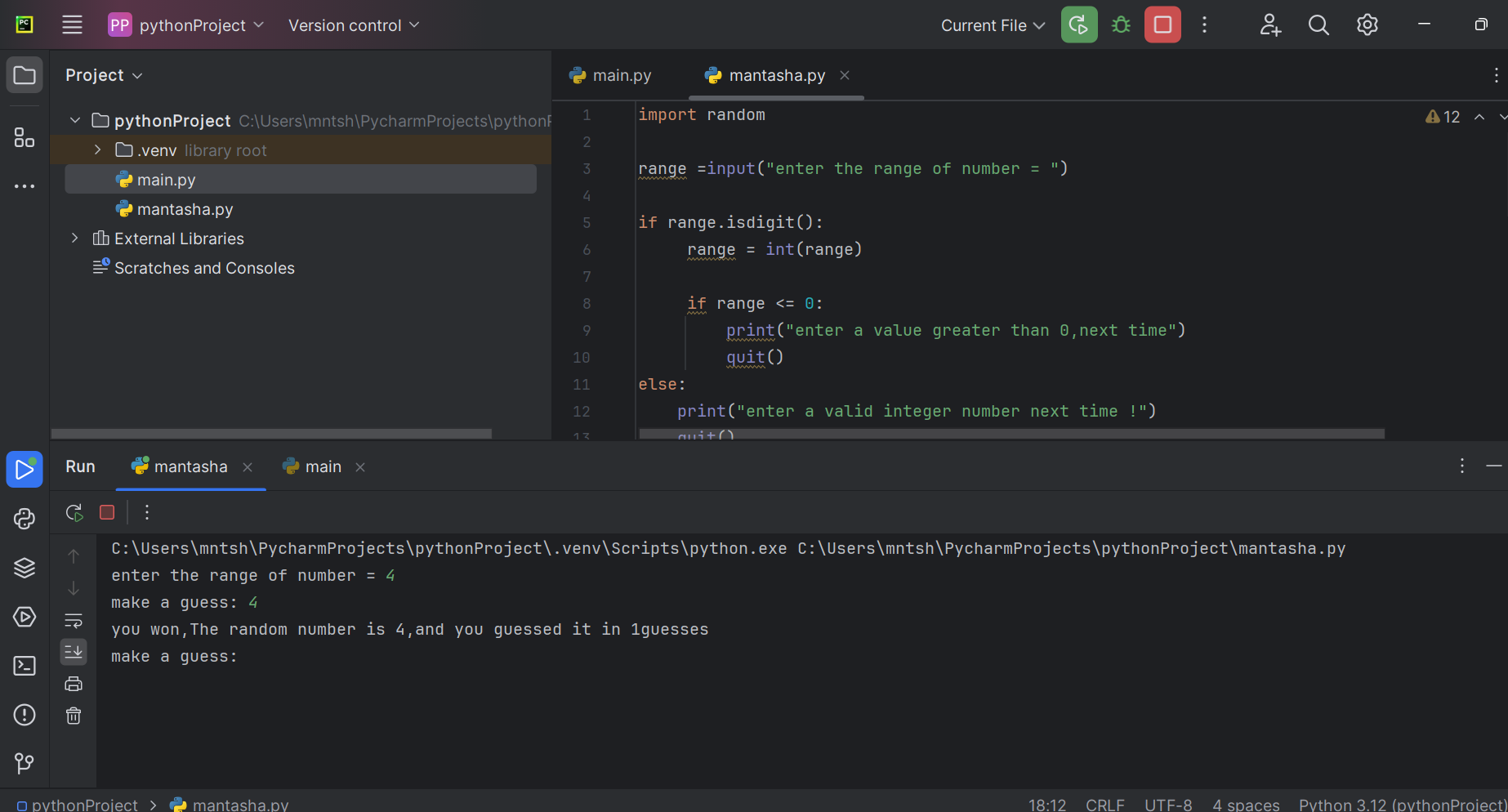
Task: Stop the running program via top red button
Action: [1162, 25]
